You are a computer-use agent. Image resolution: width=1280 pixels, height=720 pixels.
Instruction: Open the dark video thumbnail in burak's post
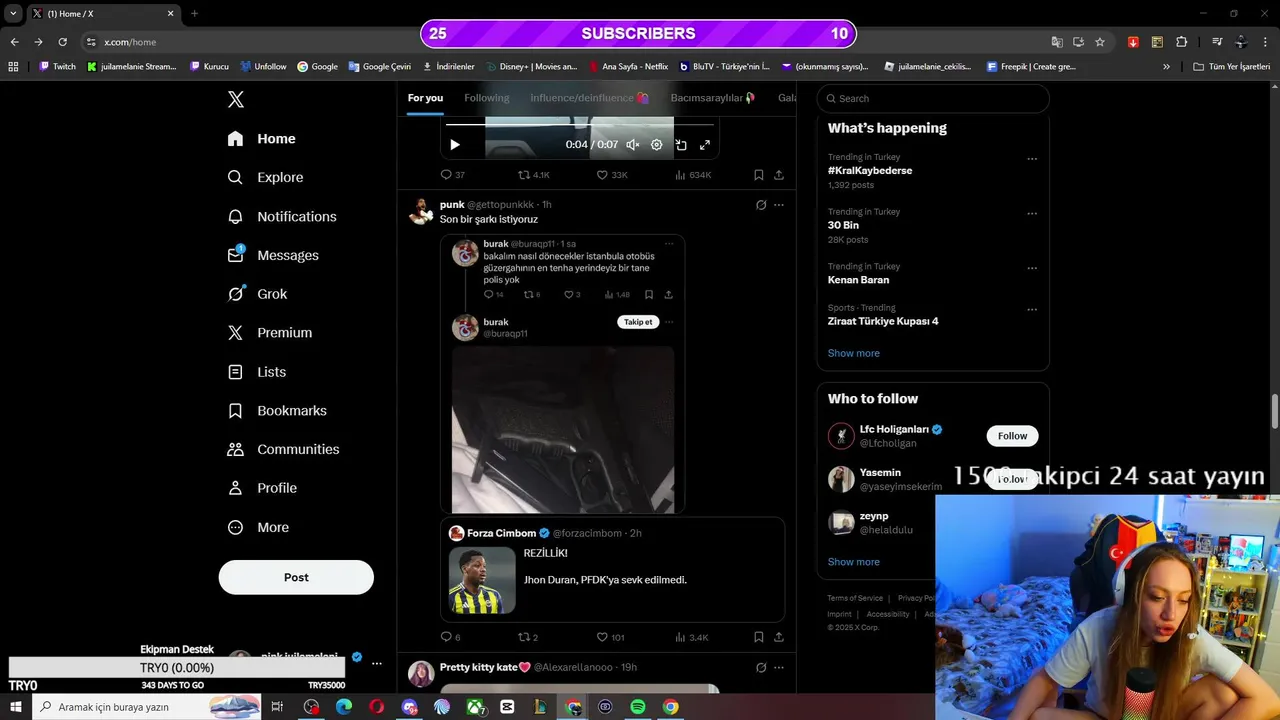point(563,430)
